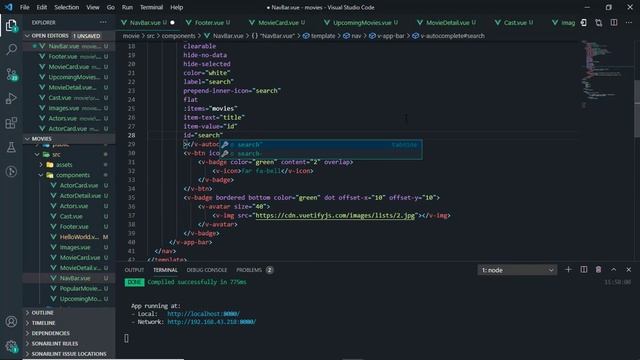Maximize terminal panel with chevron up

[x=613, y=270]
